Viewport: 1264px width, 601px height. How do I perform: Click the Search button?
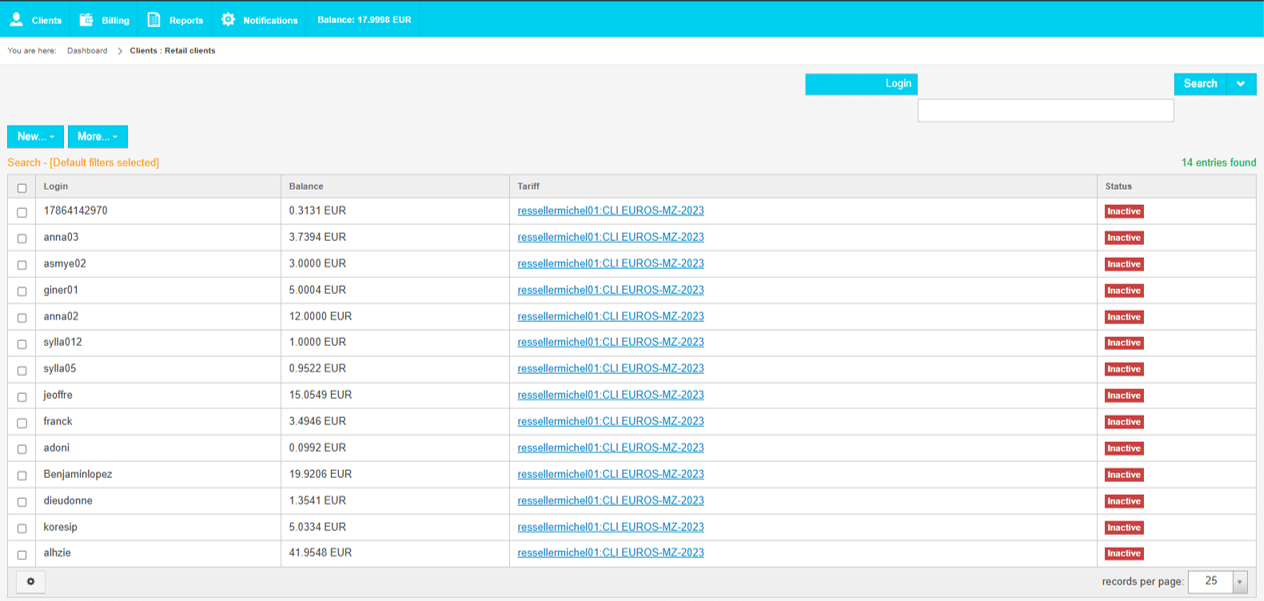point(1200,84)
